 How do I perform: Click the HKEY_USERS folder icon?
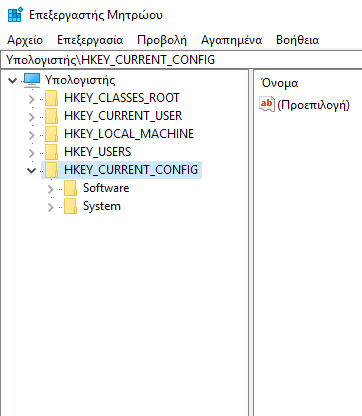(x=52, y=152)
